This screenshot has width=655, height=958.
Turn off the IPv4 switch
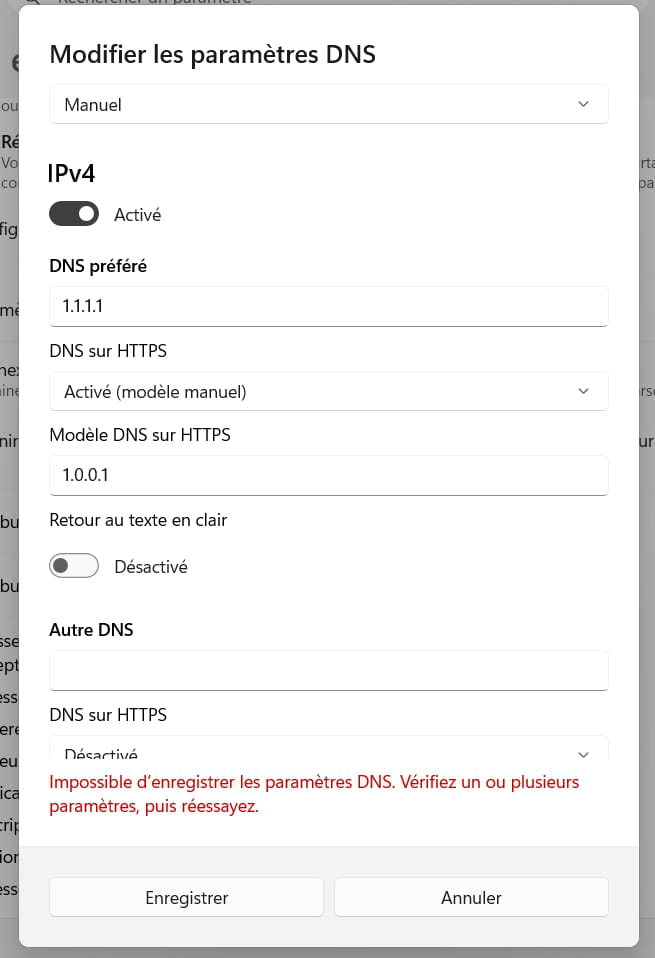point(74,214)
